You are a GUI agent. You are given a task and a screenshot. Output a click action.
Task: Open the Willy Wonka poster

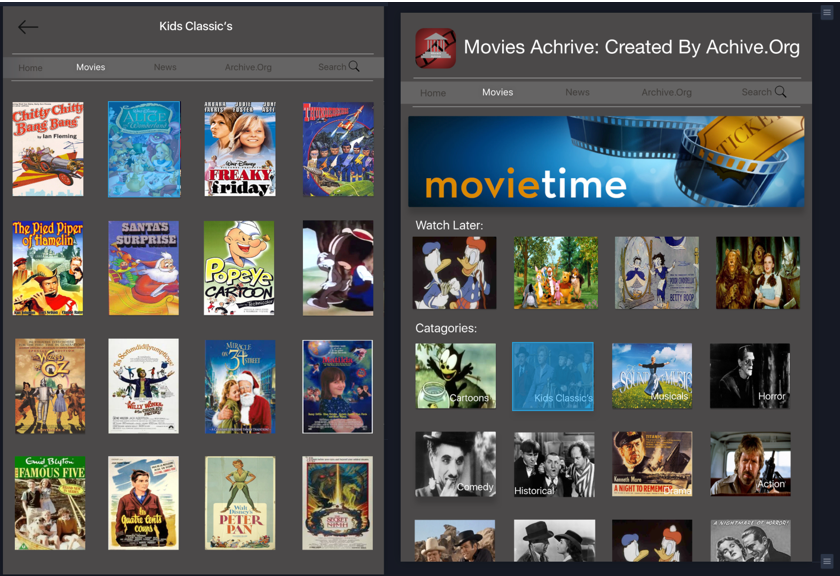click(x=144, y=386)
